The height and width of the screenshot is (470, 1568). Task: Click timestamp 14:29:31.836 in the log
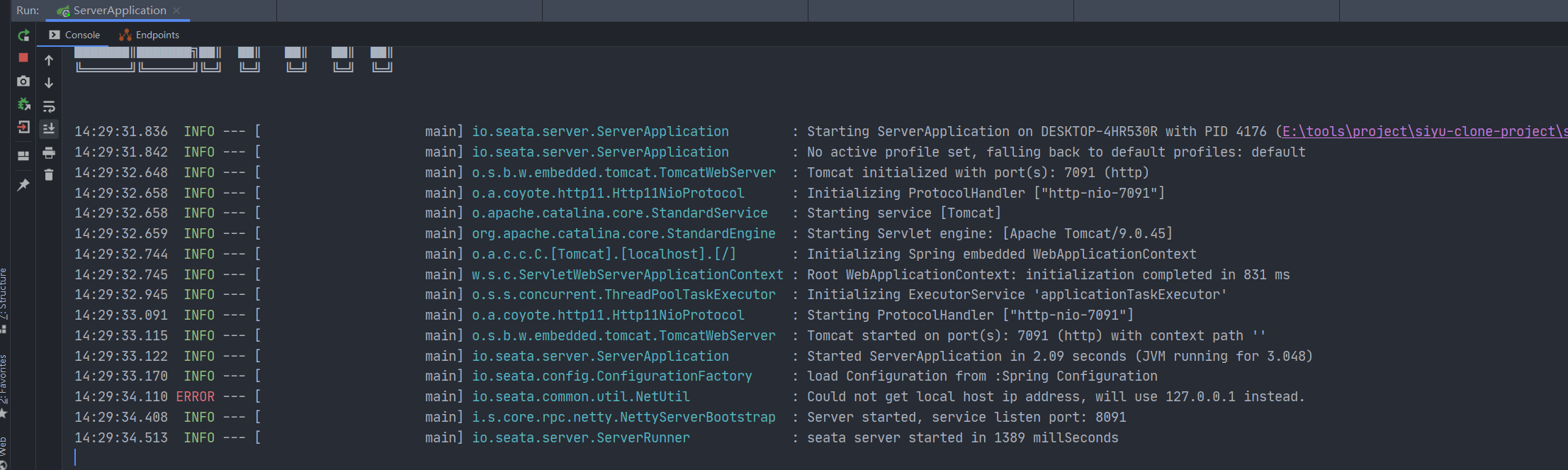pyautogui.click(x=121, y=131)
